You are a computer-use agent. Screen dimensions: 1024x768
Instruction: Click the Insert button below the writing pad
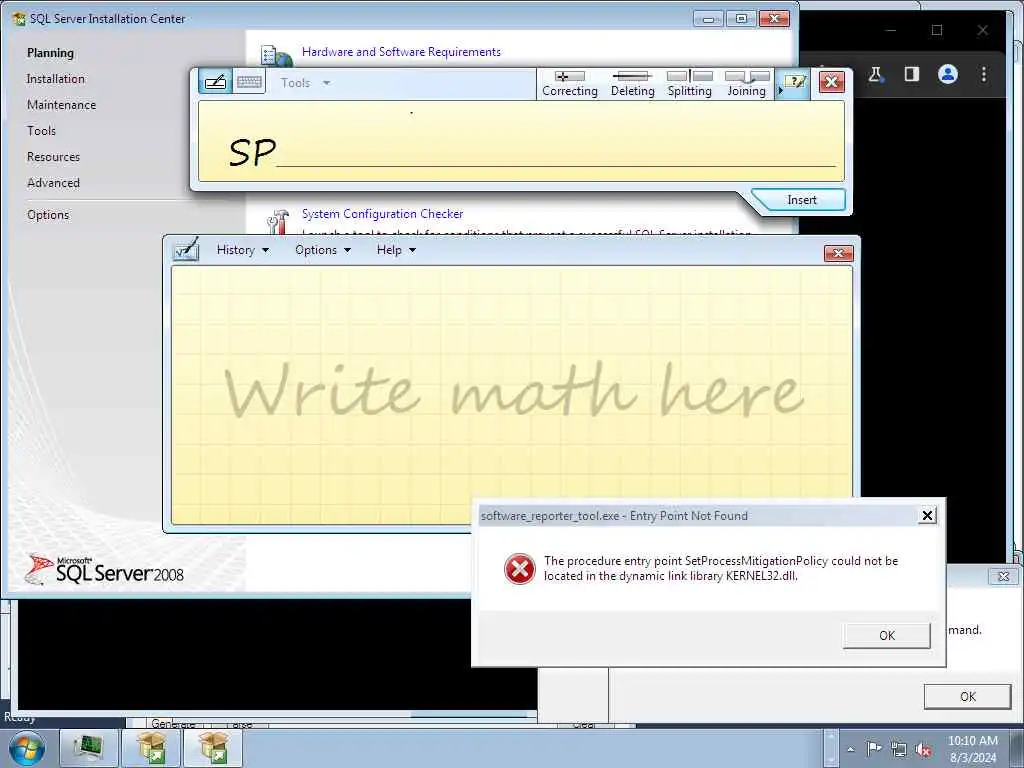click(x=801, y=200)
